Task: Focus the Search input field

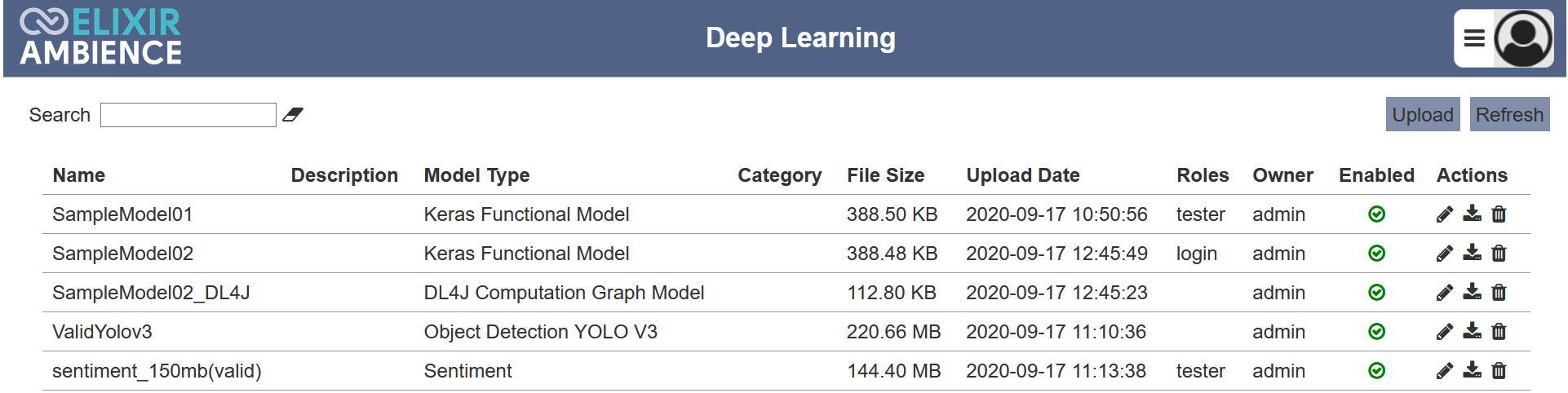Action: [188, 115]
